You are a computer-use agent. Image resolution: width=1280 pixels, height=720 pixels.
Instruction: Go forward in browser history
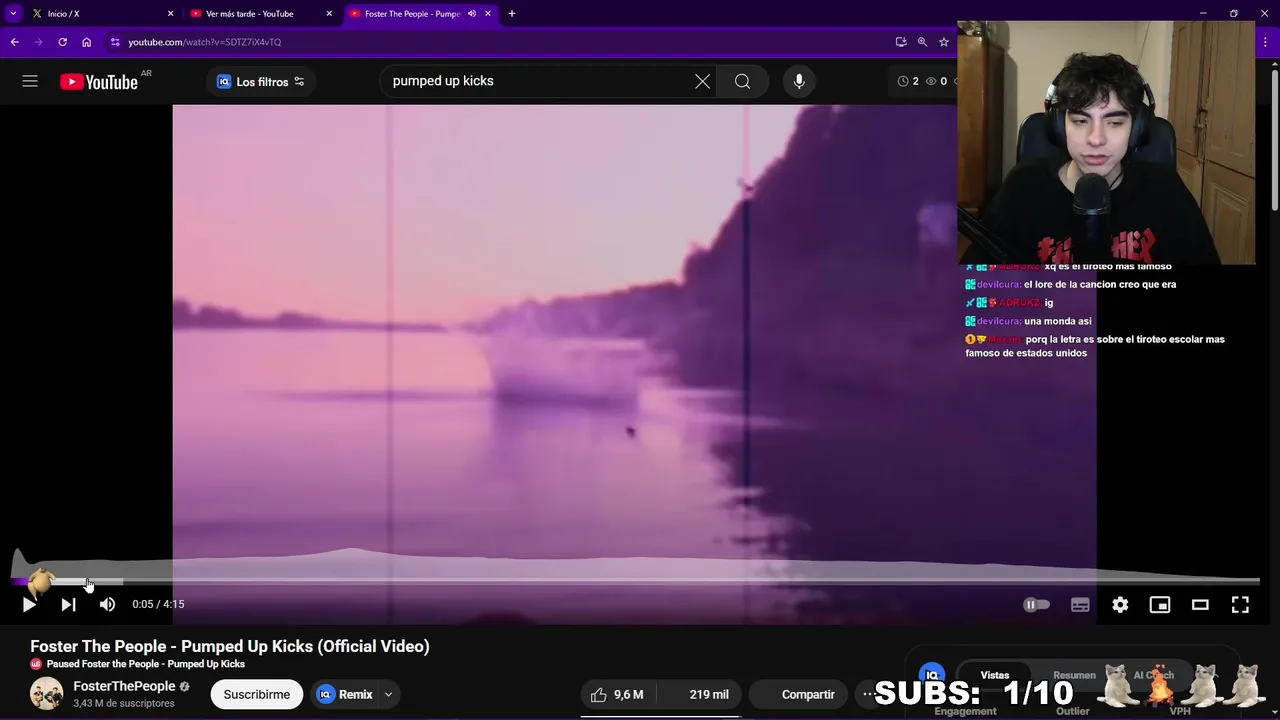[38, 42]
